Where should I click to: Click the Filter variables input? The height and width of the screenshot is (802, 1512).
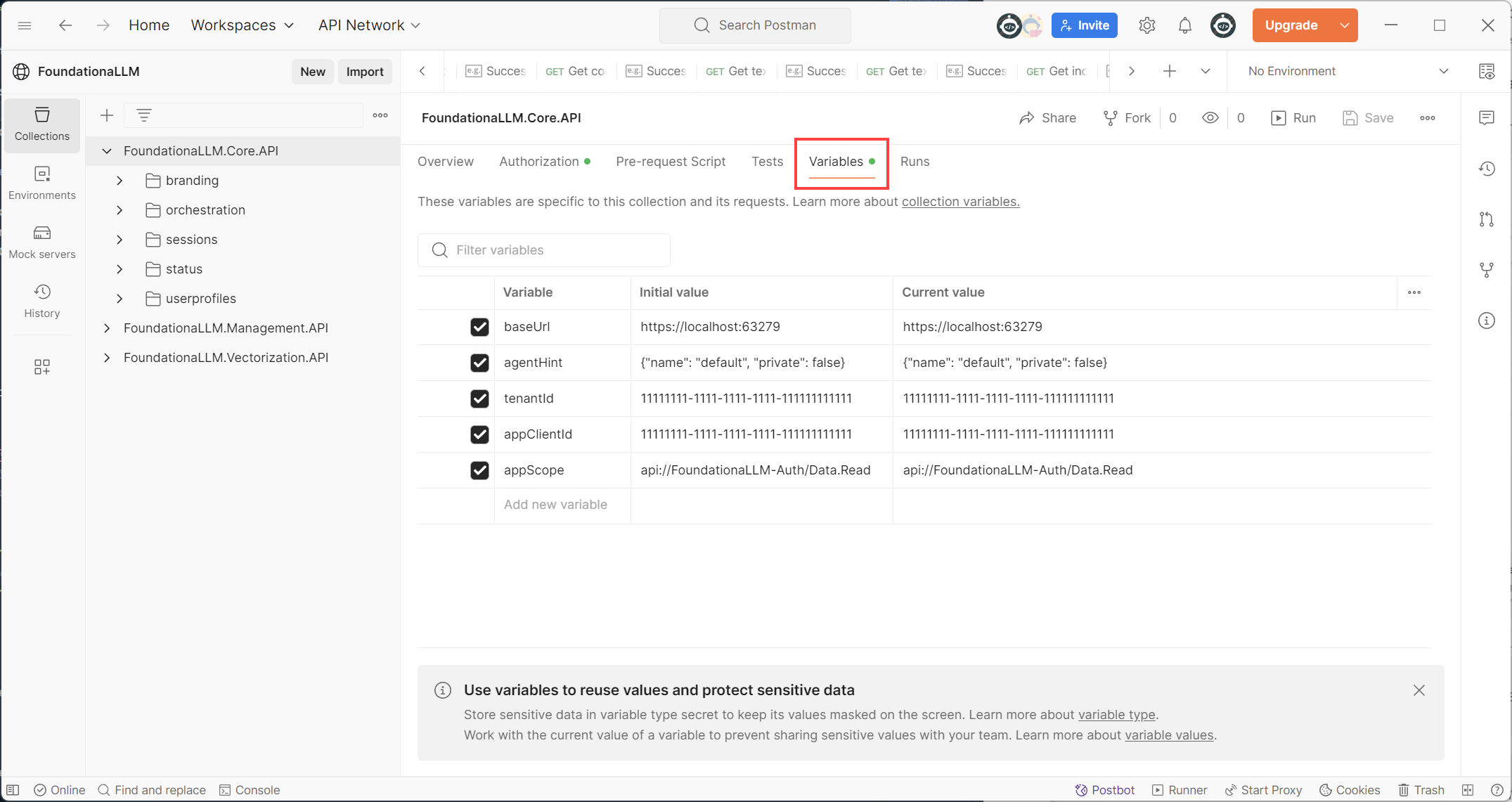coord(544,250)
